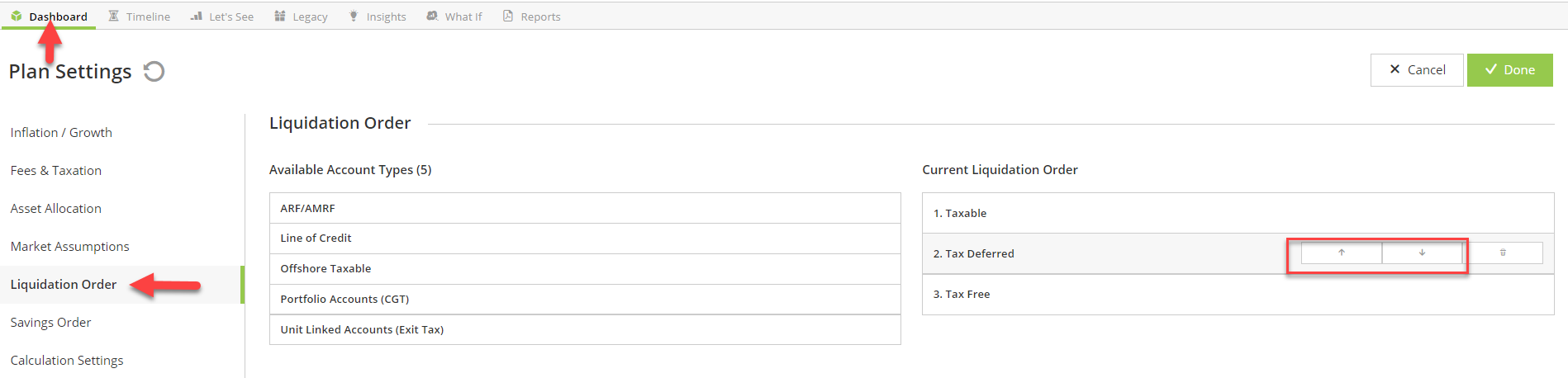The image size is (1568, 378).
Task: Select the ARF/AMRF account type
Action: [585, 208]
